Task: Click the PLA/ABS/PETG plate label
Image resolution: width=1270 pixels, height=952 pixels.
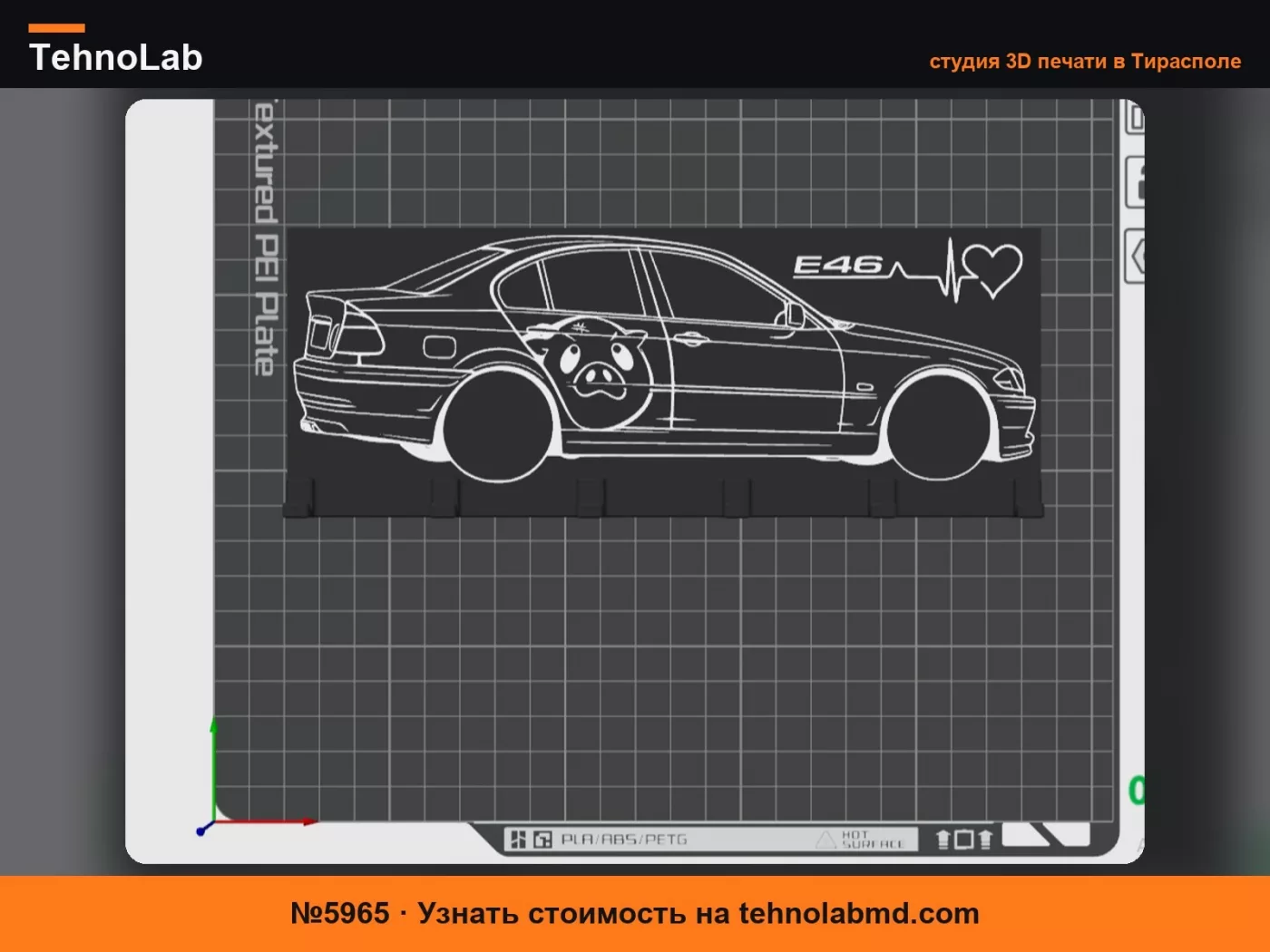Action: tap(623, 840)
